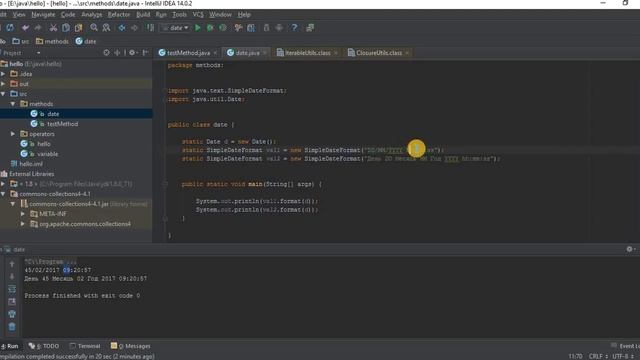Collapse the methods package node

tap(13, 104)
